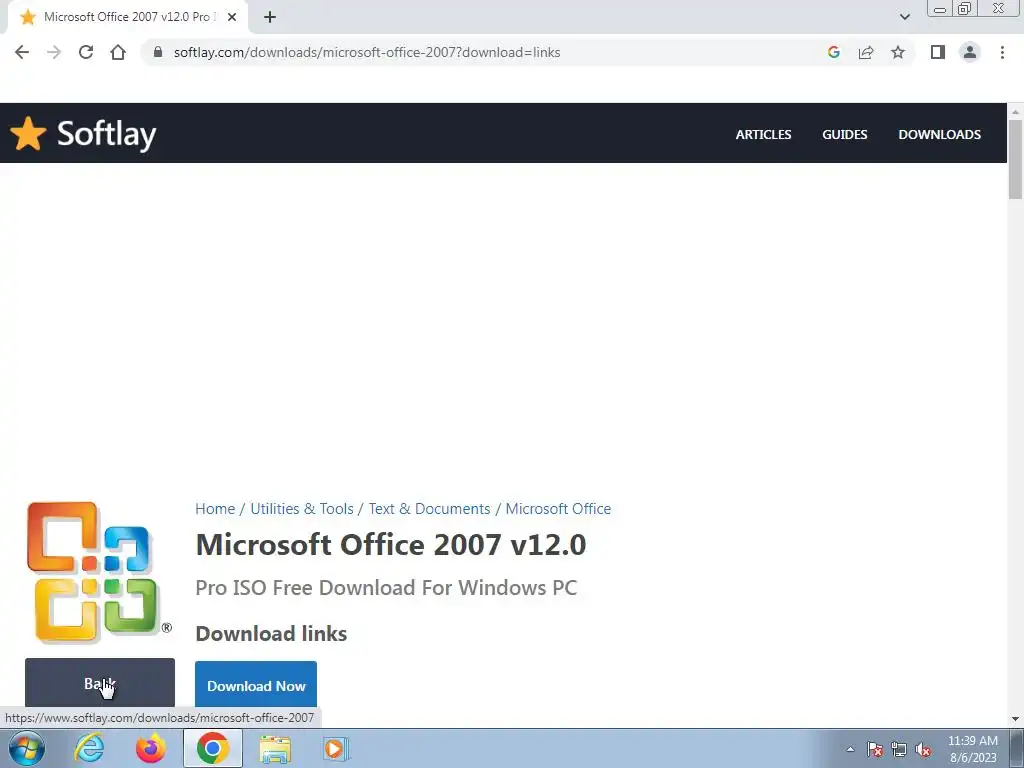Go back with the browser back arrow
The width and height of the screenshot is (1024, 768).
(22, 52)
